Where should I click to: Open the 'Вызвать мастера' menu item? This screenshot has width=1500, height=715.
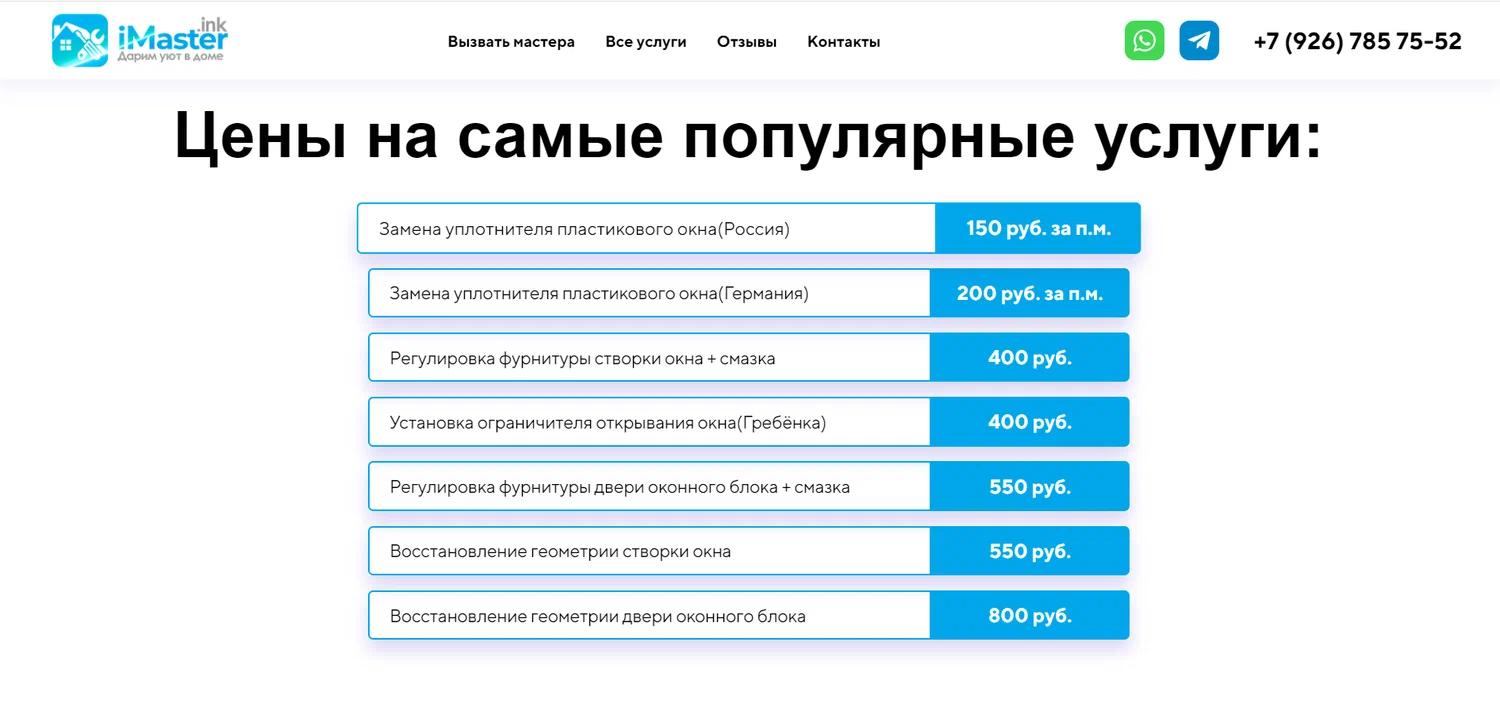[511, 41]
